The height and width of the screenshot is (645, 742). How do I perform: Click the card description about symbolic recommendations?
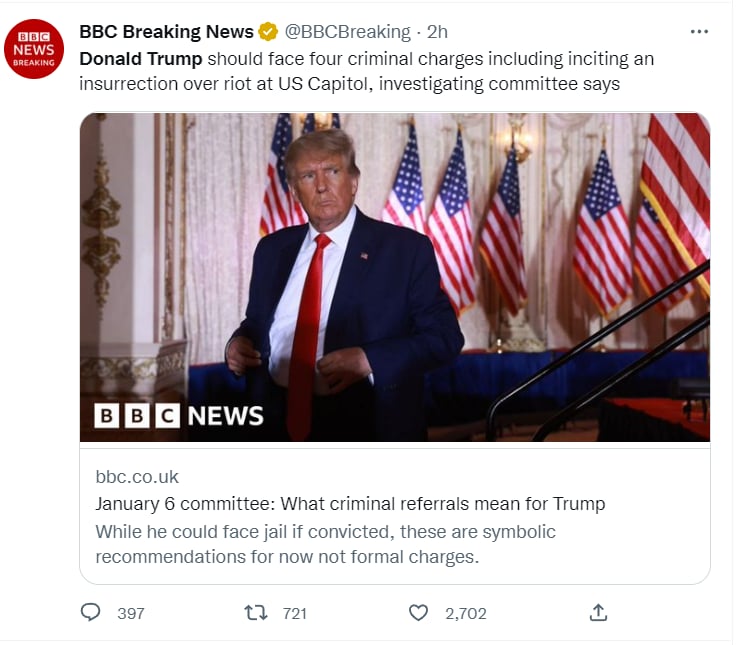(x=326, y=544)
